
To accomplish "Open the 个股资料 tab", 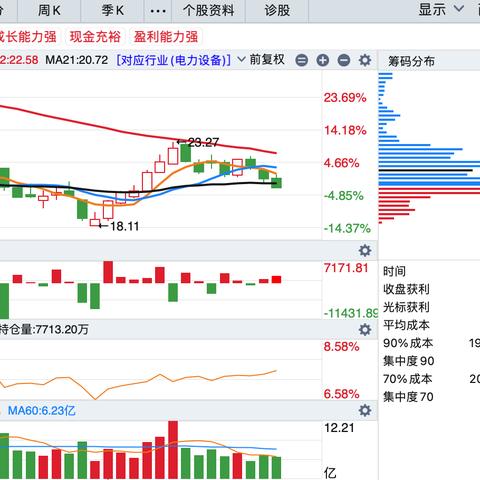I will click(x=209, y=10).
